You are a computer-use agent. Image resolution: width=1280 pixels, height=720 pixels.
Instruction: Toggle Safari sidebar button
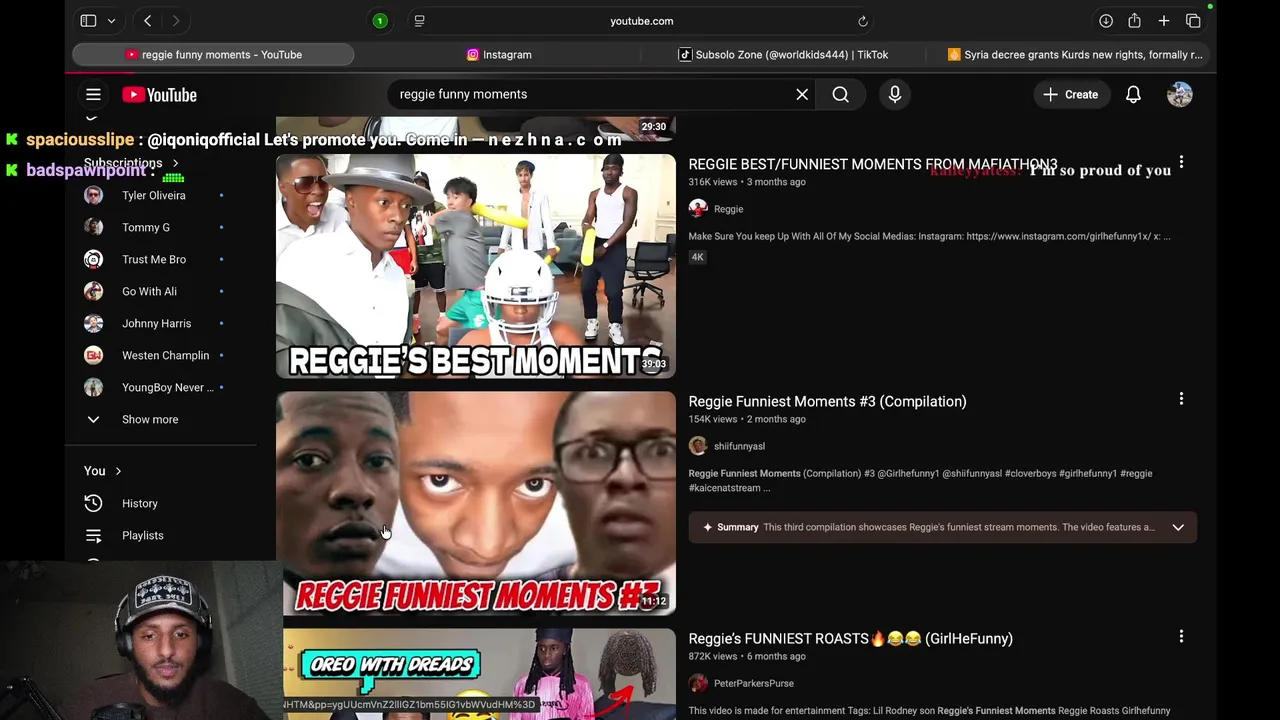coord(88,20)
